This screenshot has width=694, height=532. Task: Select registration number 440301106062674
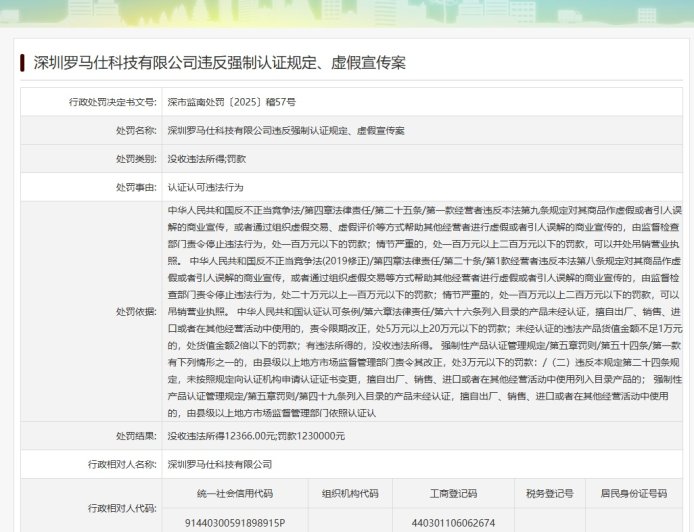click(x=453, y=523)
